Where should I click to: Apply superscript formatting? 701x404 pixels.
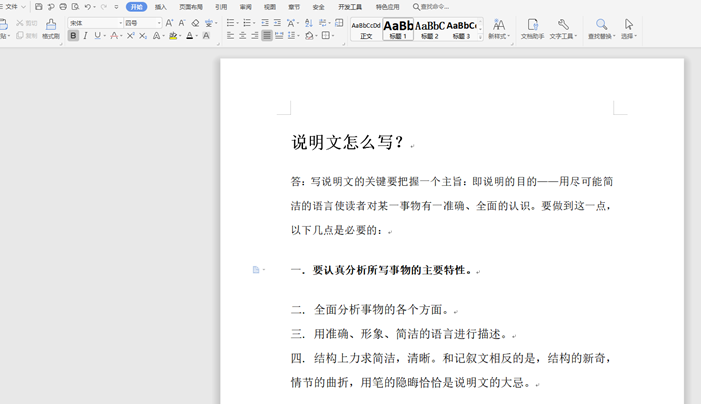pyautogui.click(x=130, y=36)
